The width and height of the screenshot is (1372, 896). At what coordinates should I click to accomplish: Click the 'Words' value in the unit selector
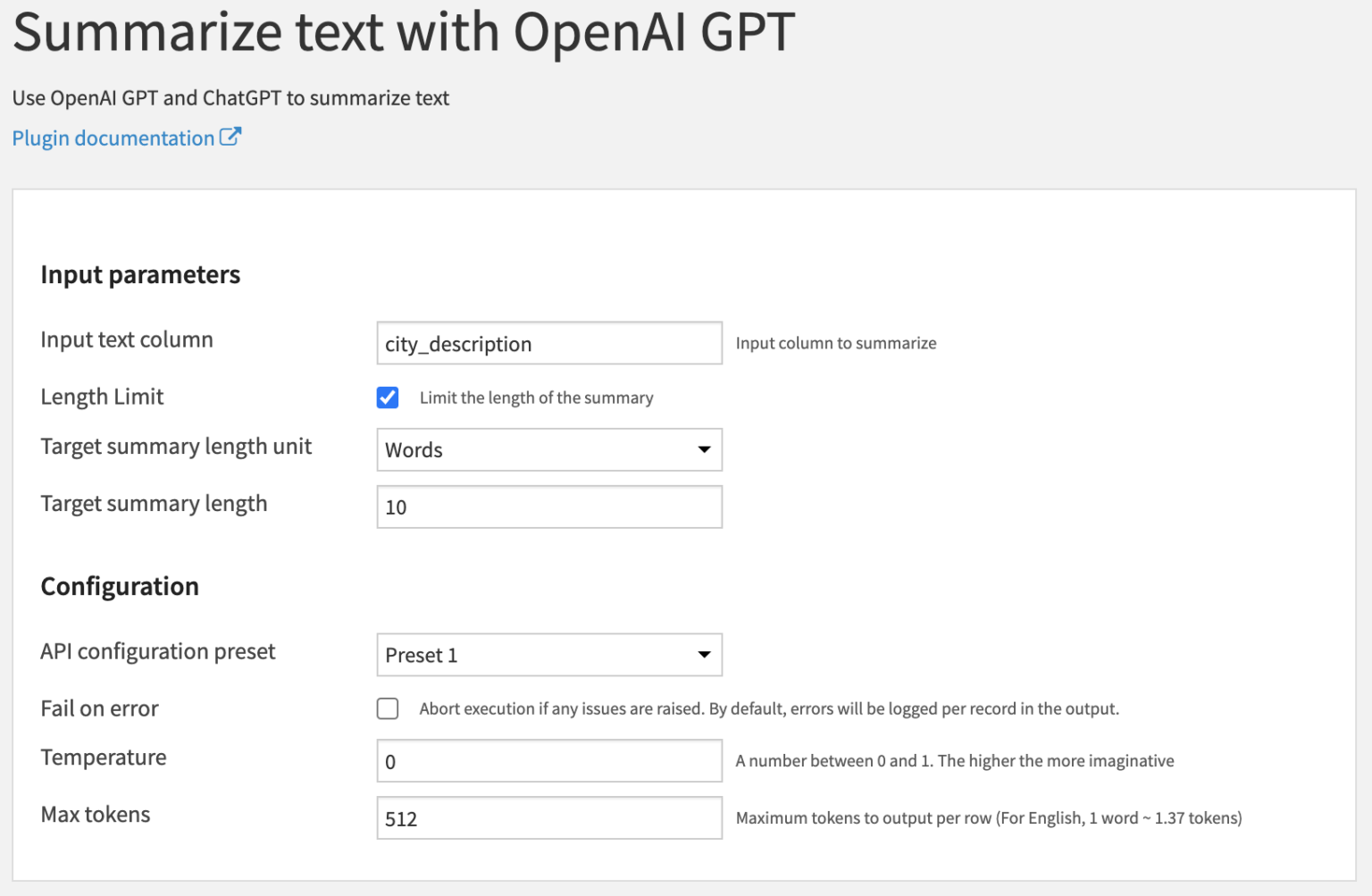pyautogui.click(x=414, y=449)
